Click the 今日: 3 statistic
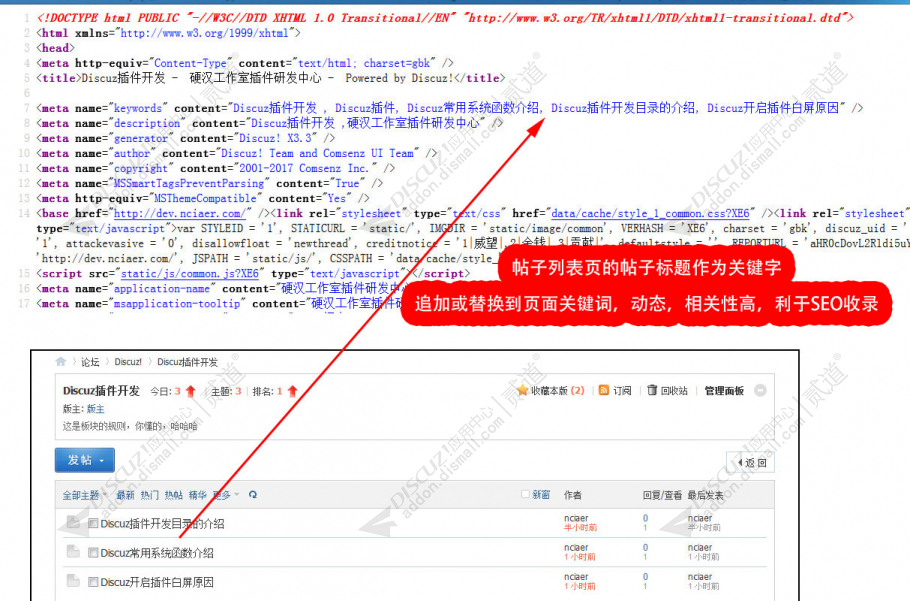This screenshot has width=910, height=601. [x=173, y=391]
